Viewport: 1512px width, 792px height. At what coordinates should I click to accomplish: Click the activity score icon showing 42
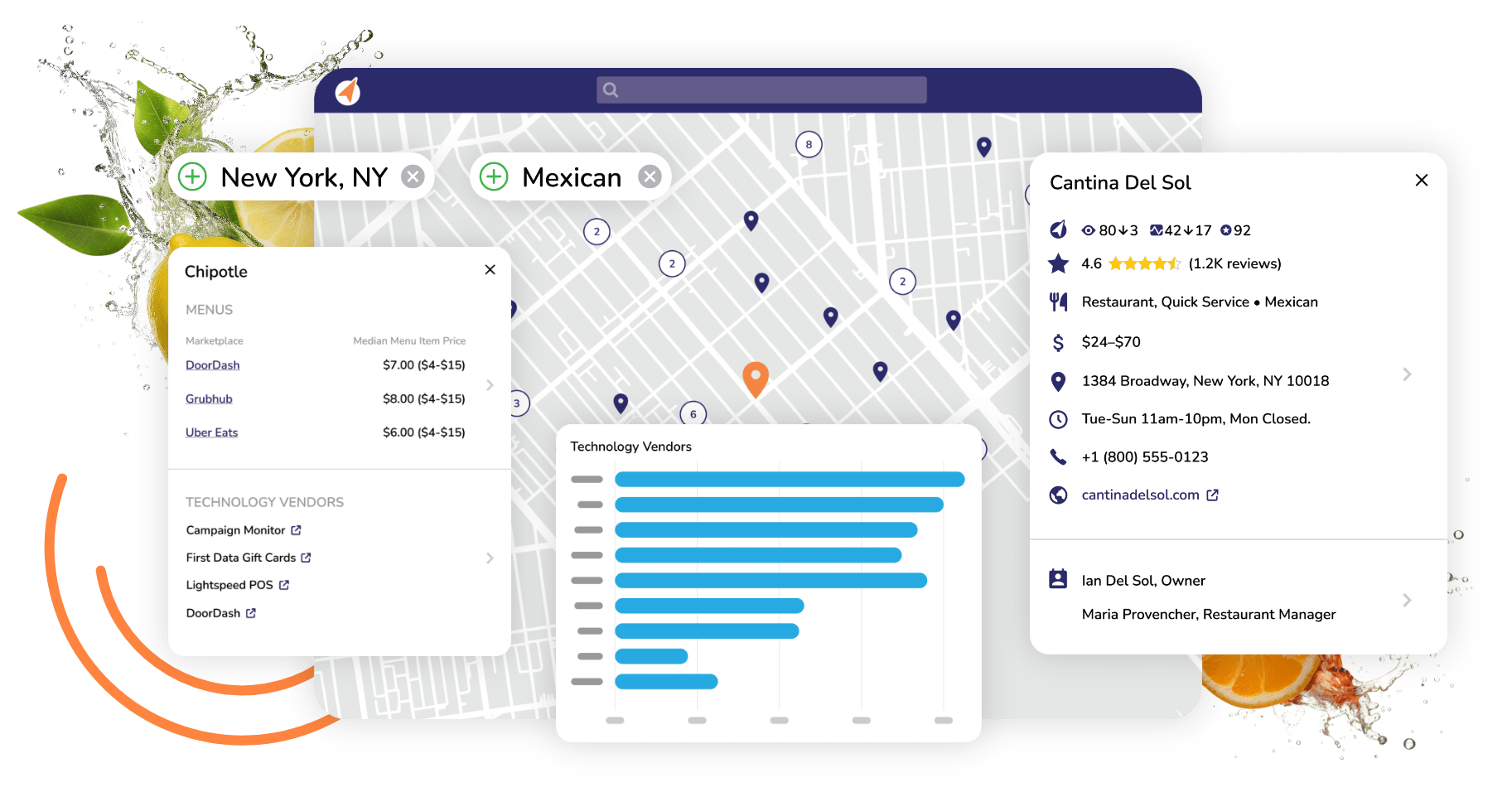(1157, 230)
